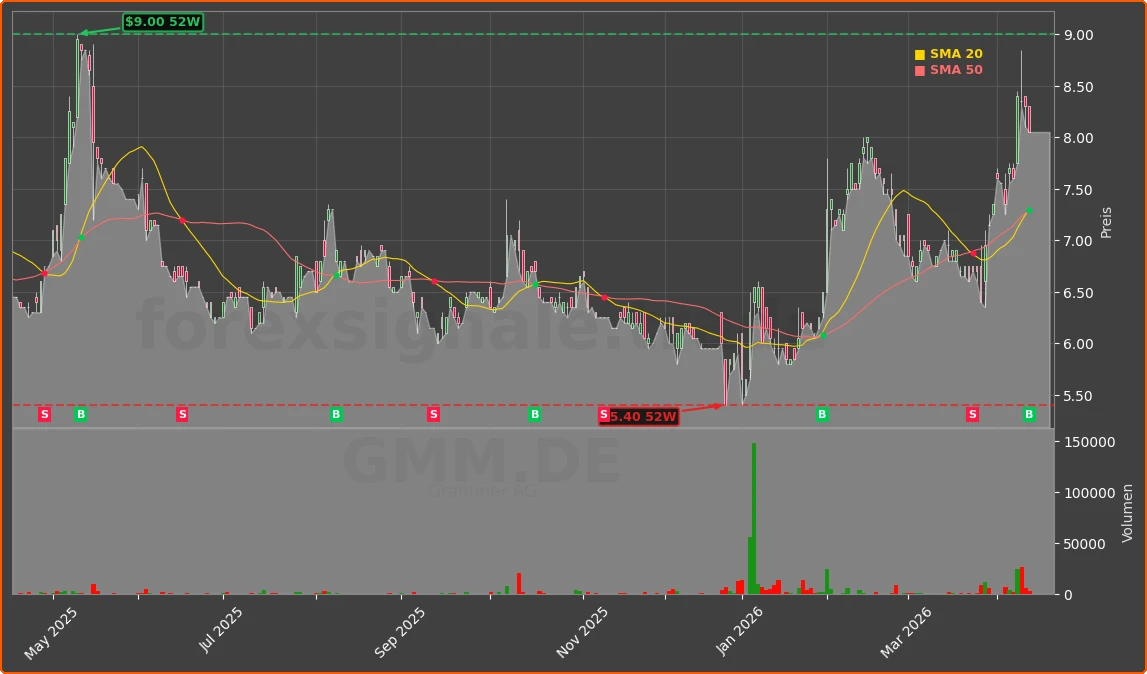The height and width of the screenshot is (674, 1147).
Task: Click the green crossover dot near the chart's right edge
Action: coord(1027,210)
